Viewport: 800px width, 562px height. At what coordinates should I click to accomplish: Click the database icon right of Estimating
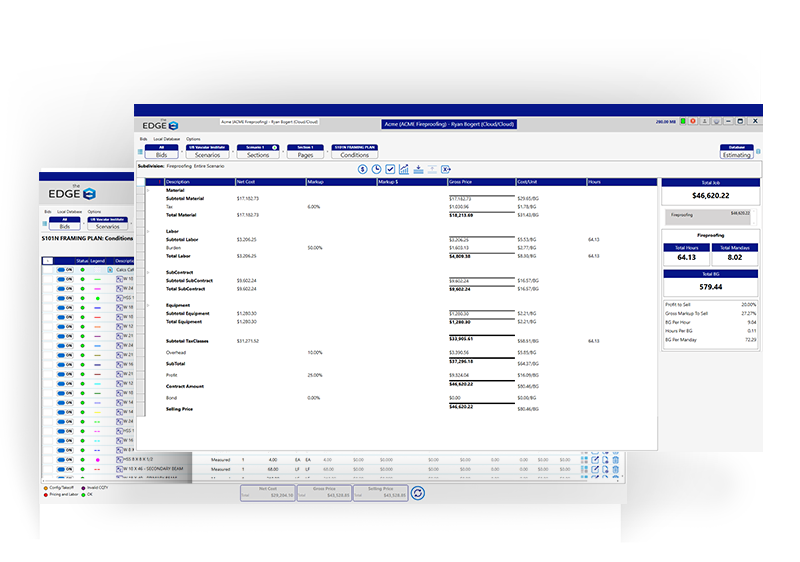(758, 151)
